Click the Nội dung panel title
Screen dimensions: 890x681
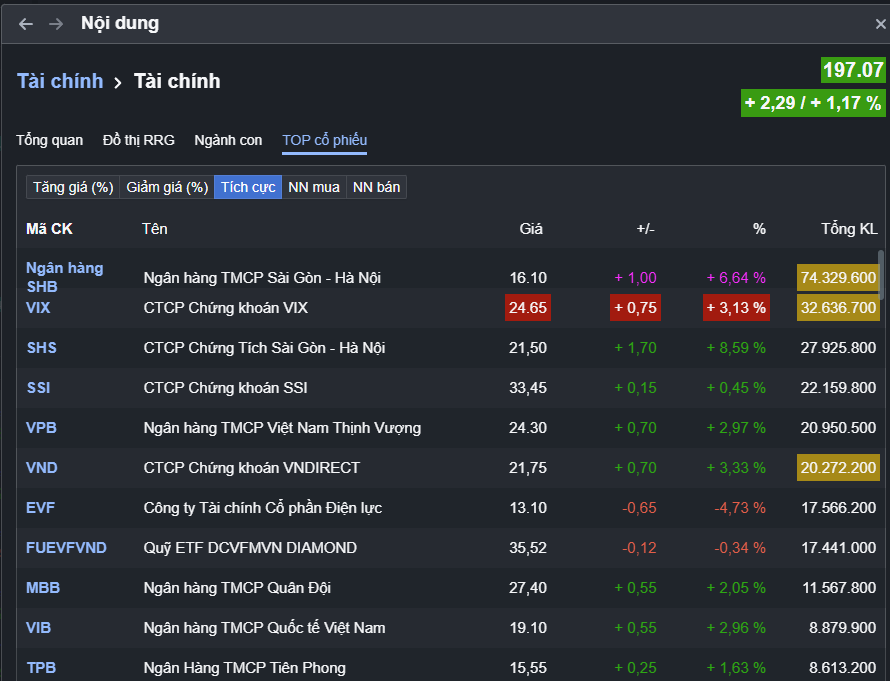point(120,23)
